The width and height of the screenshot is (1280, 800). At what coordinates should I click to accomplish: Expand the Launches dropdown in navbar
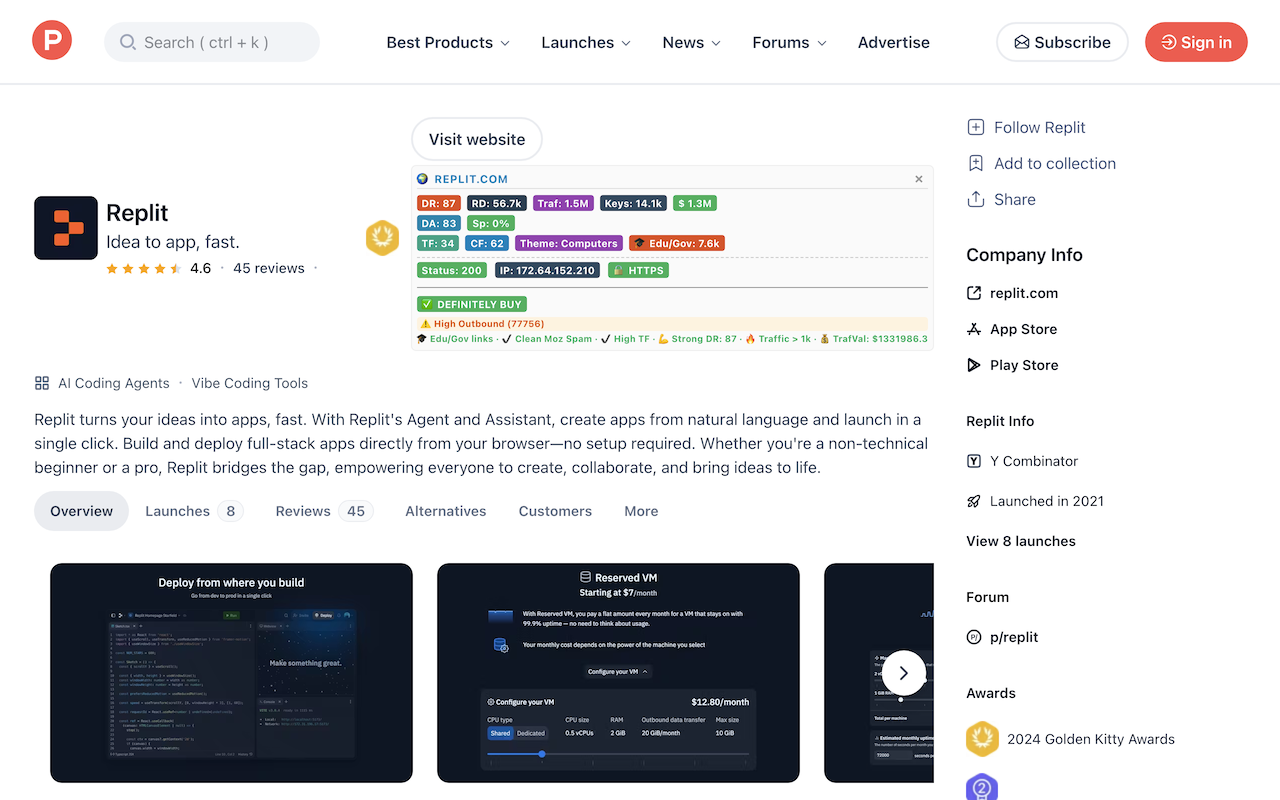pos(586,42)
